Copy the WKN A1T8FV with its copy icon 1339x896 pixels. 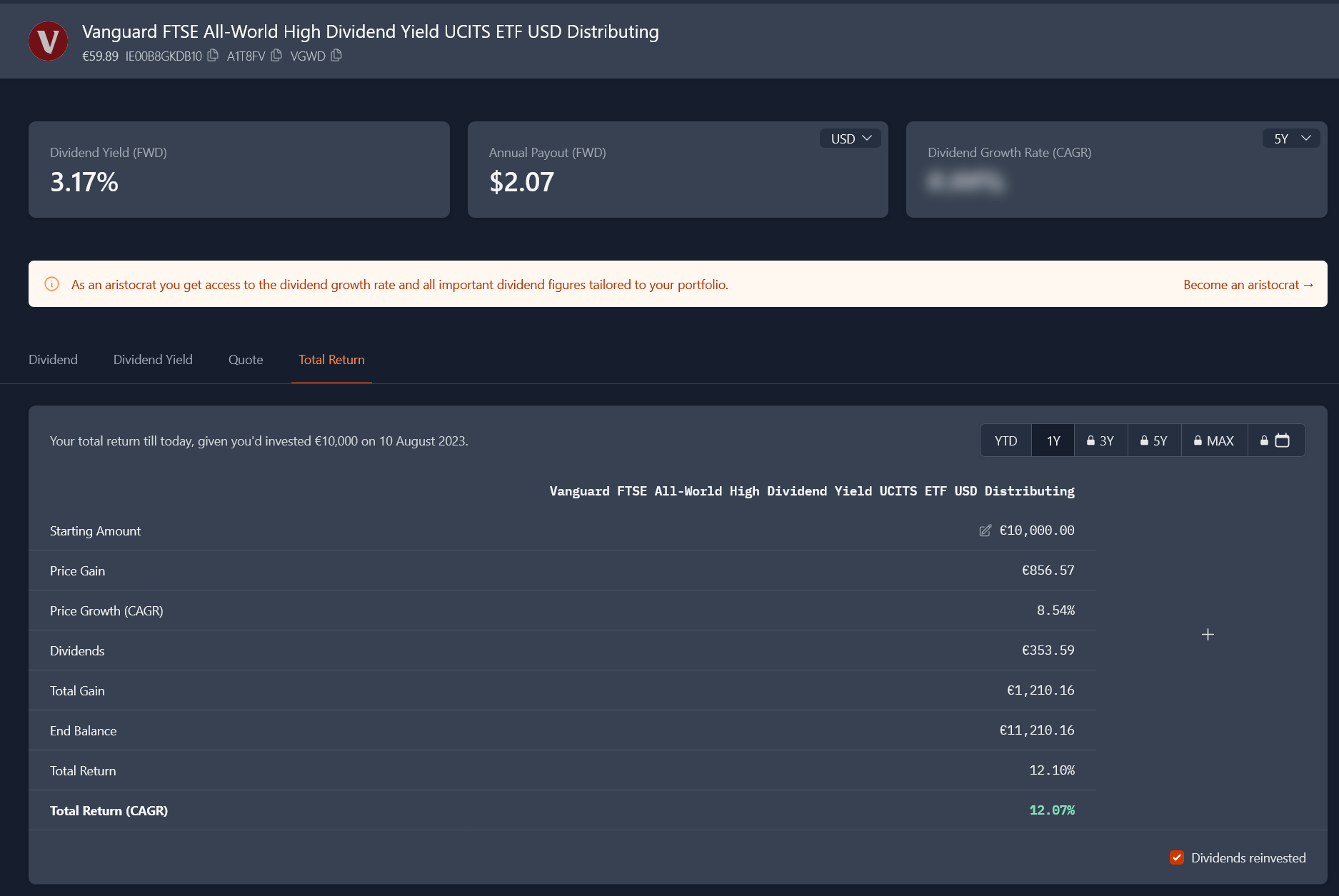(276, 56)
